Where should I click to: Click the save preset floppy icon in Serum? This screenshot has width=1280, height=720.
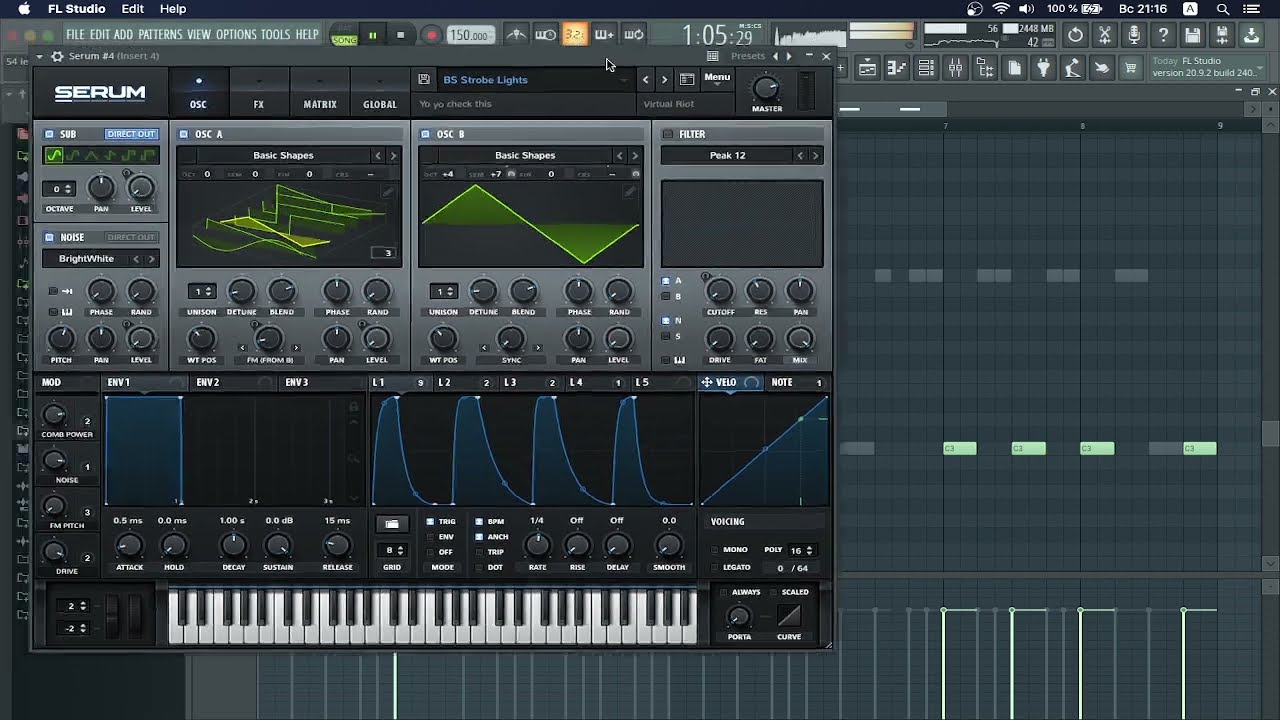click(x=424, y=79)
